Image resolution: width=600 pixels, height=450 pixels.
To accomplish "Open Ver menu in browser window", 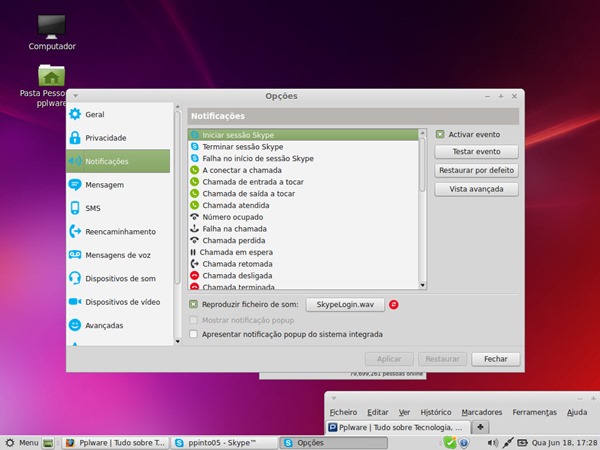I will (x=404, y=412).
